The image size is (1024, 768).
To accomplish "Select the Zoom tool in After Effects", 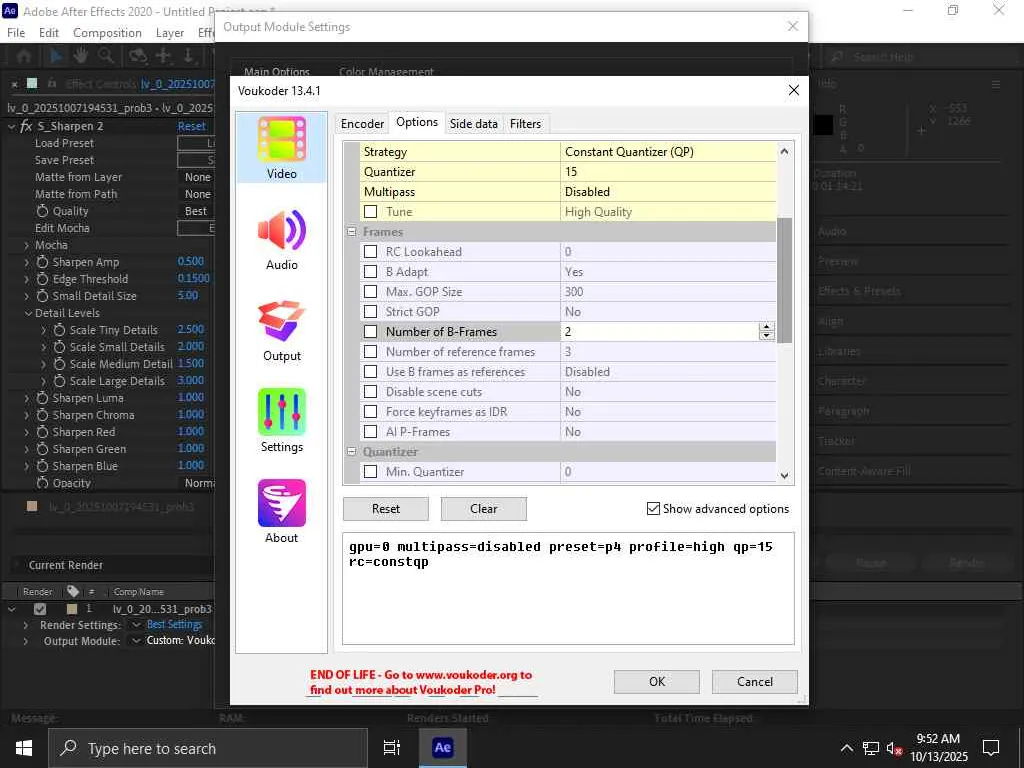I will click(x=106, y=56).
